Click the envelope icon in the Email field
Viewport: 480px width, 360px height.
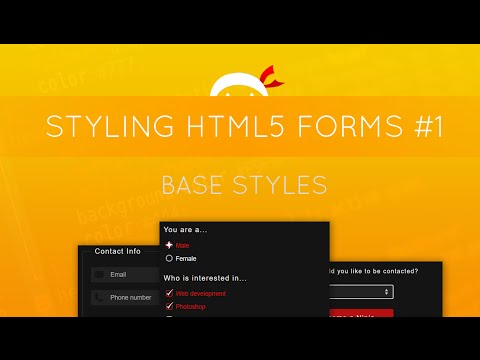coord(99,275)
